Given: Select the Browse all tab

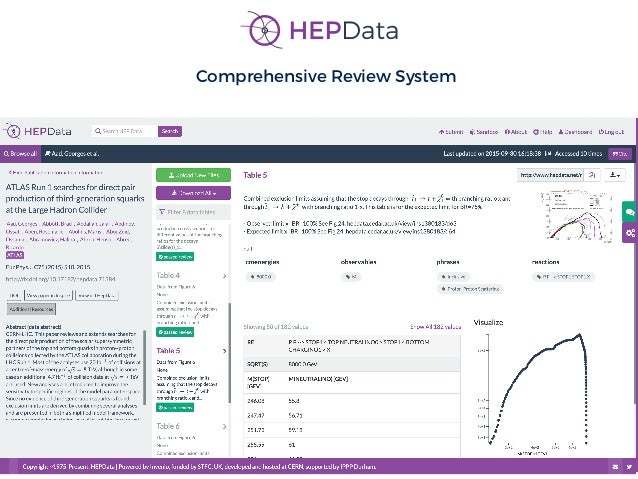Looking at the screenshot, I should (x=20, y=154).
